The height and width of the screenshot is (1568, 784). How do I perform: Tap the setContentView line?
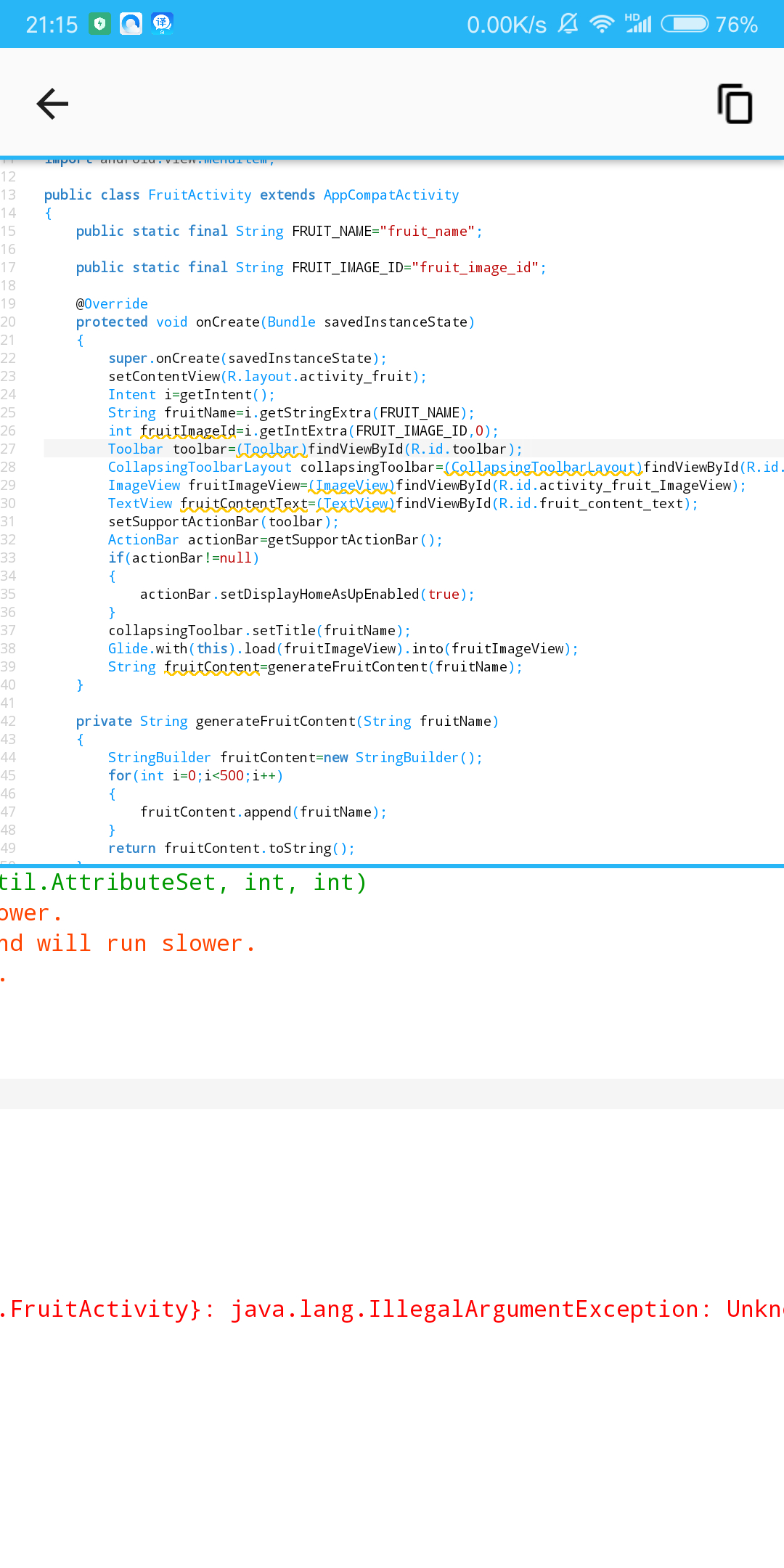coord(267,376)
